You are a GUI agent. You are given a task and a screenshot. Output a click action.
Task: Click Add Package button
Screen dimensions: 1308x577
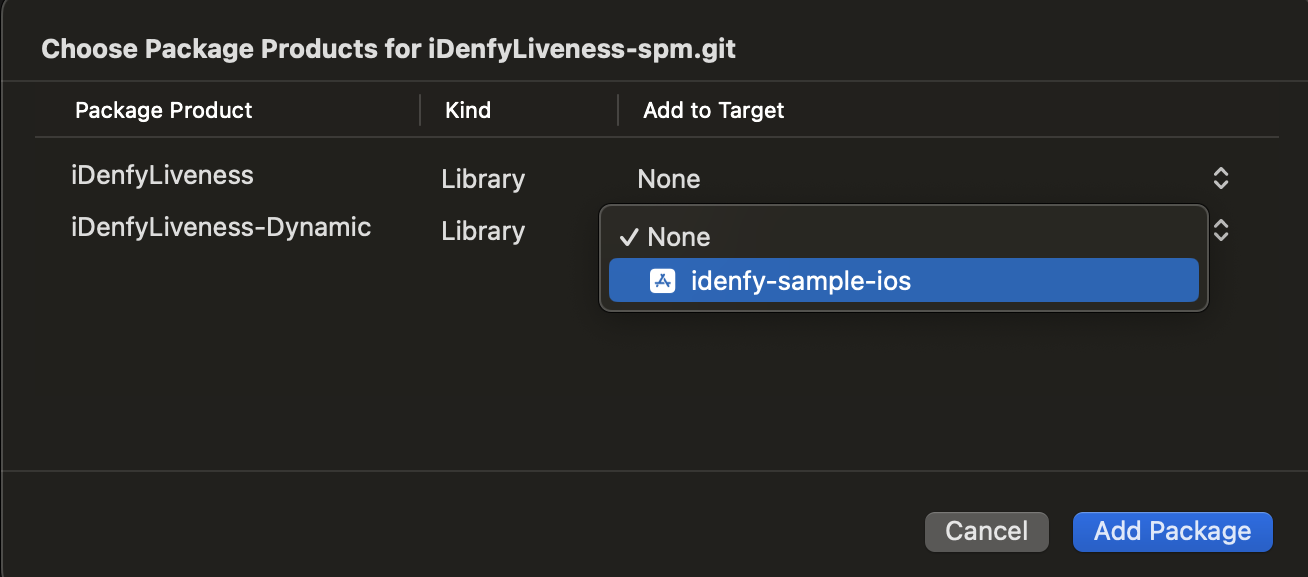pos(1172,531)
